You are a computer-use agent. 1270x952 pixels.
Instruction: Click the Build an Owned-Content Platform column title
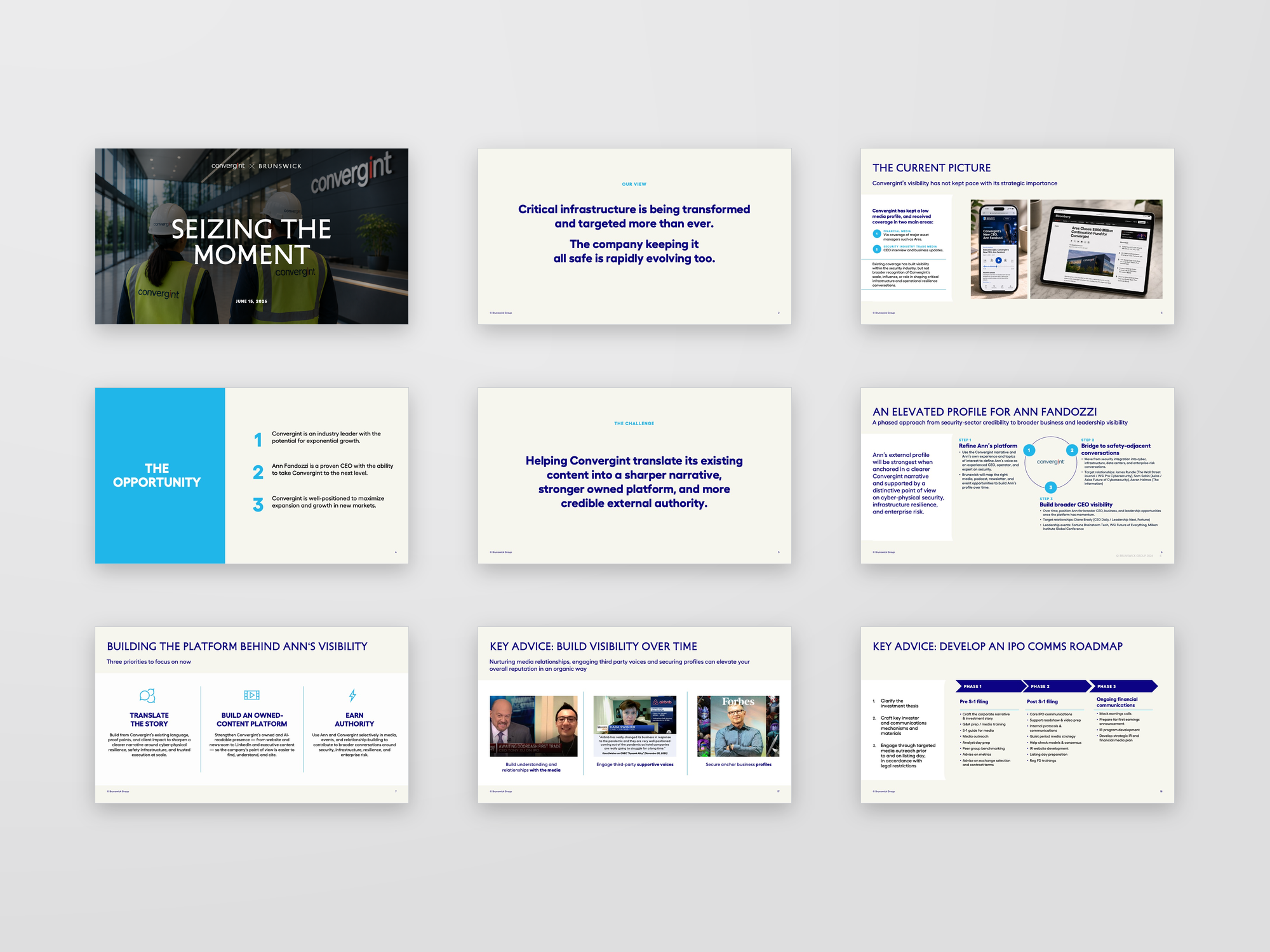click(x=252, y=720)
